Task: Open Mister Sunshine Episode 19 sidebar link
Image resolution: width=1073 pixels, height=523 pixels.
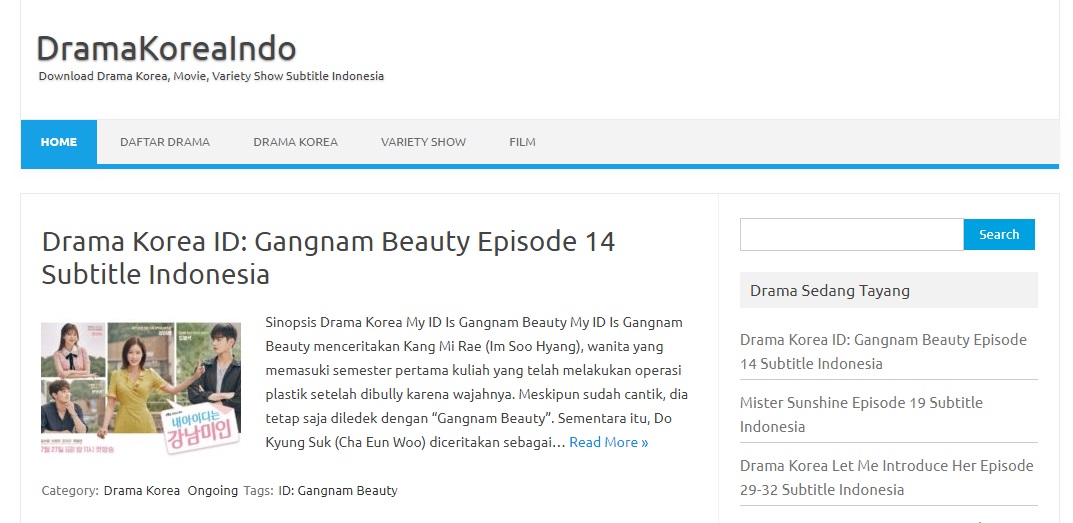Action: click(x=861, y=415)
